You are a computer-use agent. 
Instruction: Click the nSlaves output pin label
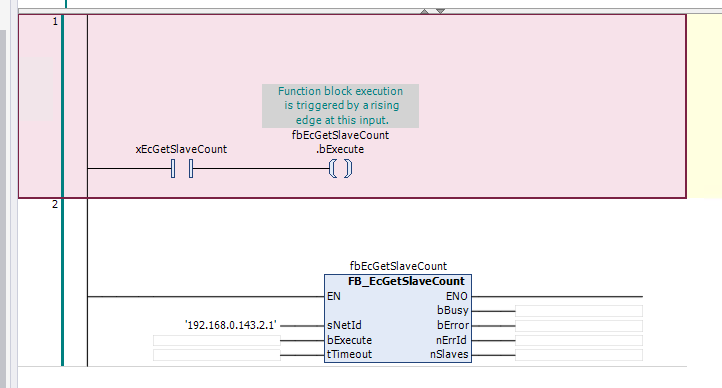tap(449, 354)
